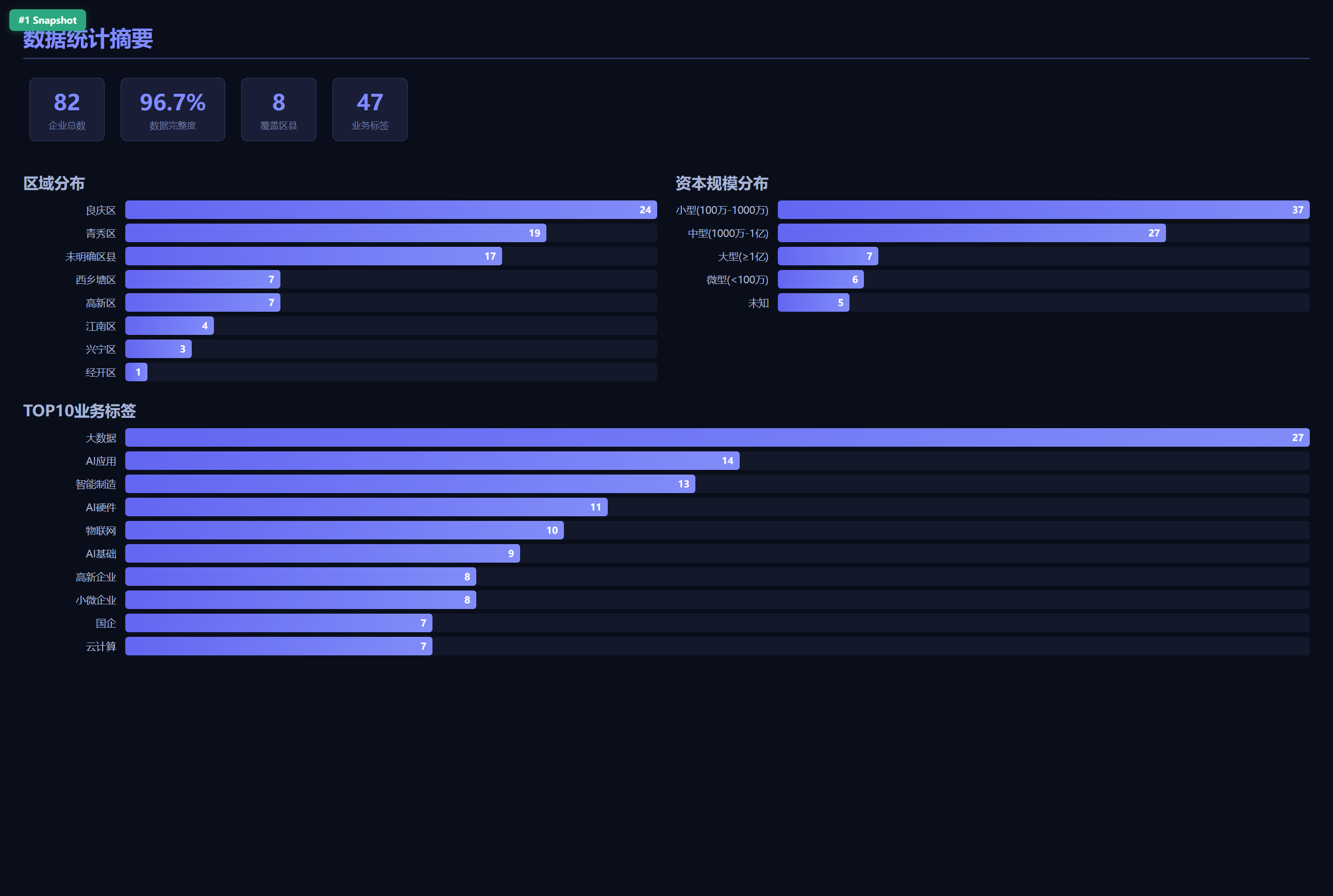Open the 47 业务标签 stat card
This screenshot has height=896, width=1333.
coord(370,109)
